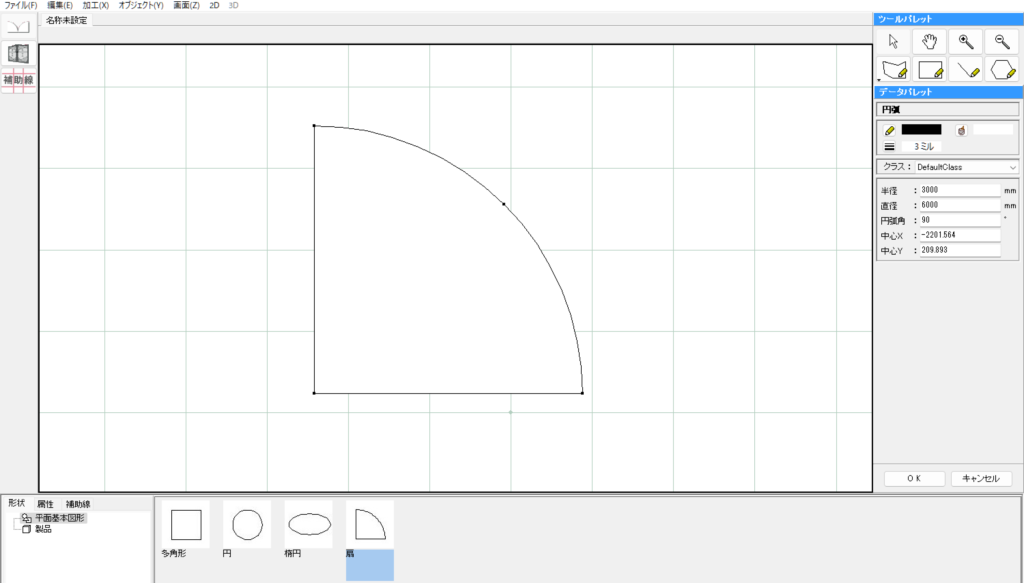
Task: Select the freeform shape drawing tool
Action: (893, 70)
